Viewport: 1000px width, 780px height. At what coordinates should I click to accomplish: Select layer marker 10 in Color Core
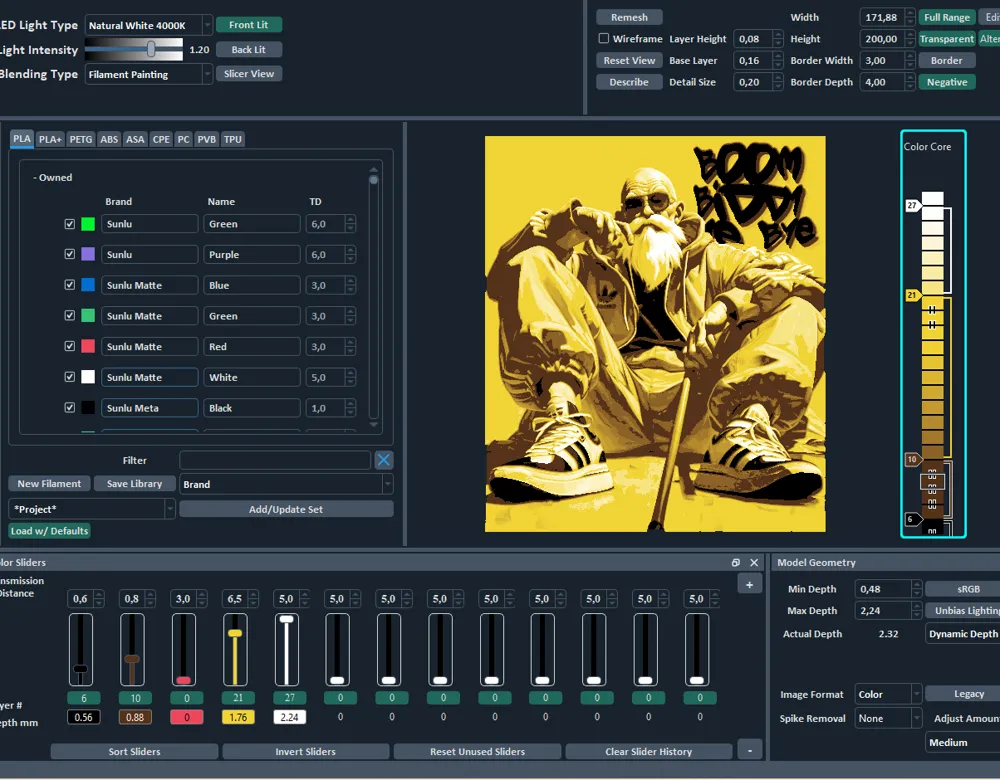tap(912, 459)
